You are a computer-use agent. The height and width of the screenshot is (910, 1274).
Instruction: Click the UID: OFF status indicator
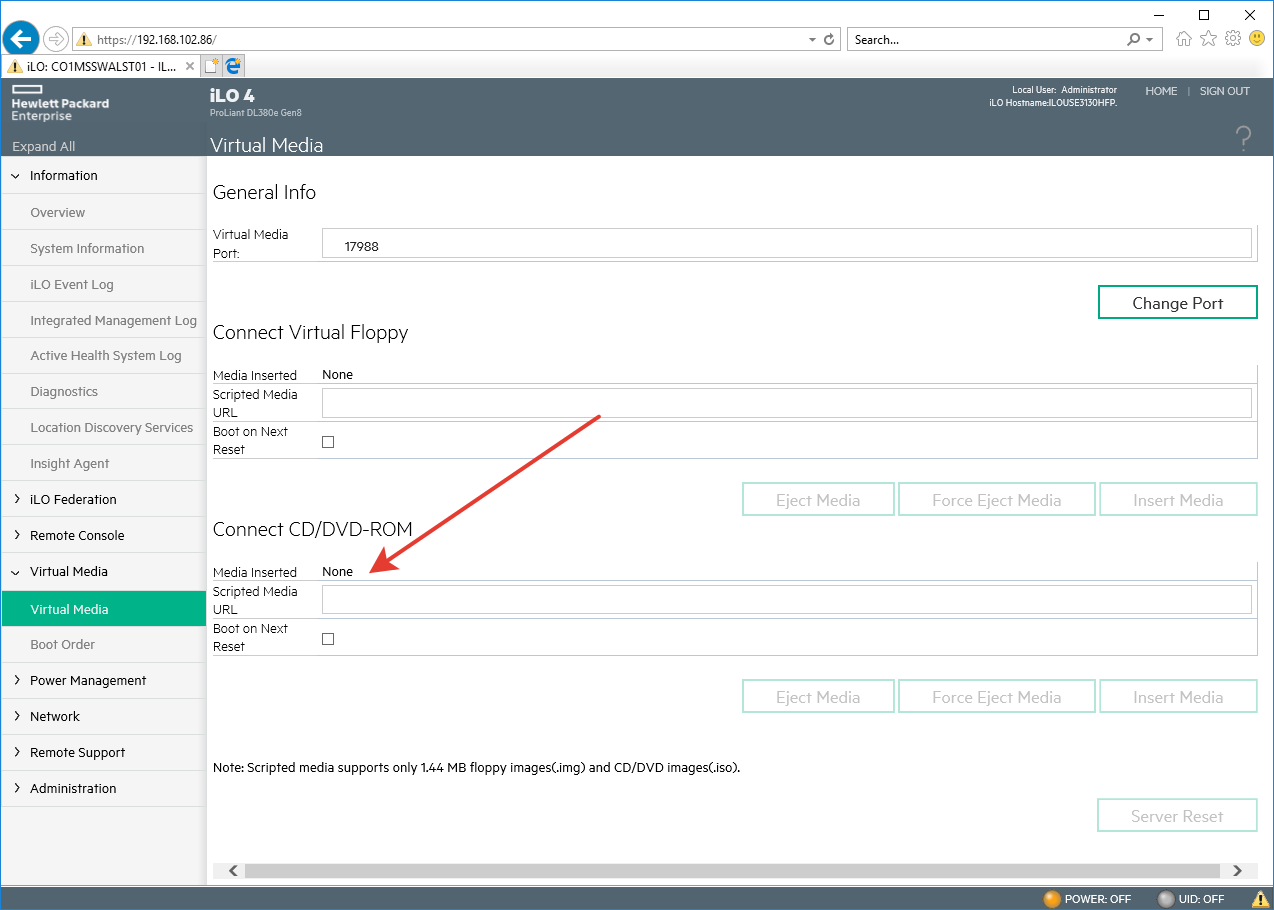pyautogui.click(x=1191, y=899)
